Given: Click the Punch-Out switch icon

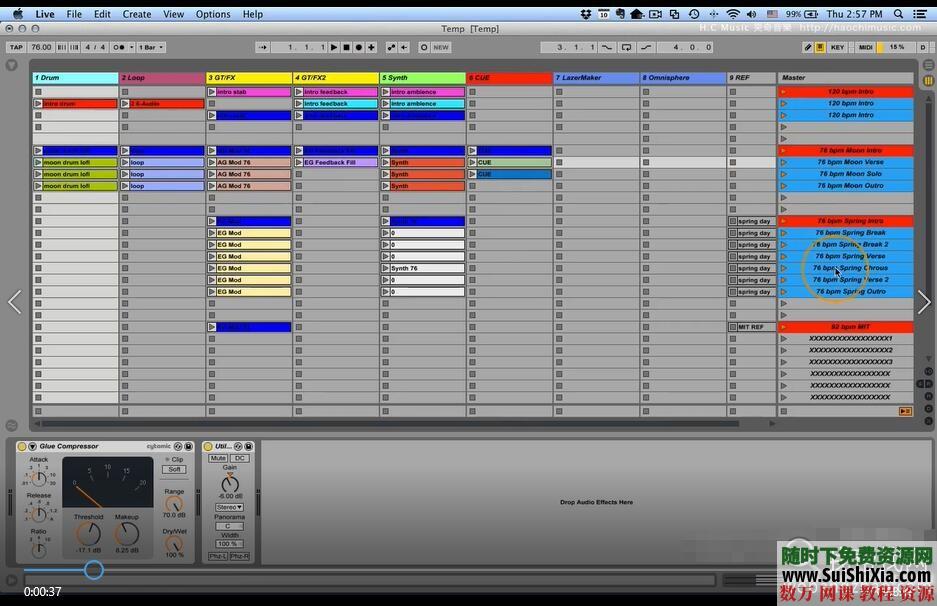Looking at the screenshot, I should tap(646, 47).
